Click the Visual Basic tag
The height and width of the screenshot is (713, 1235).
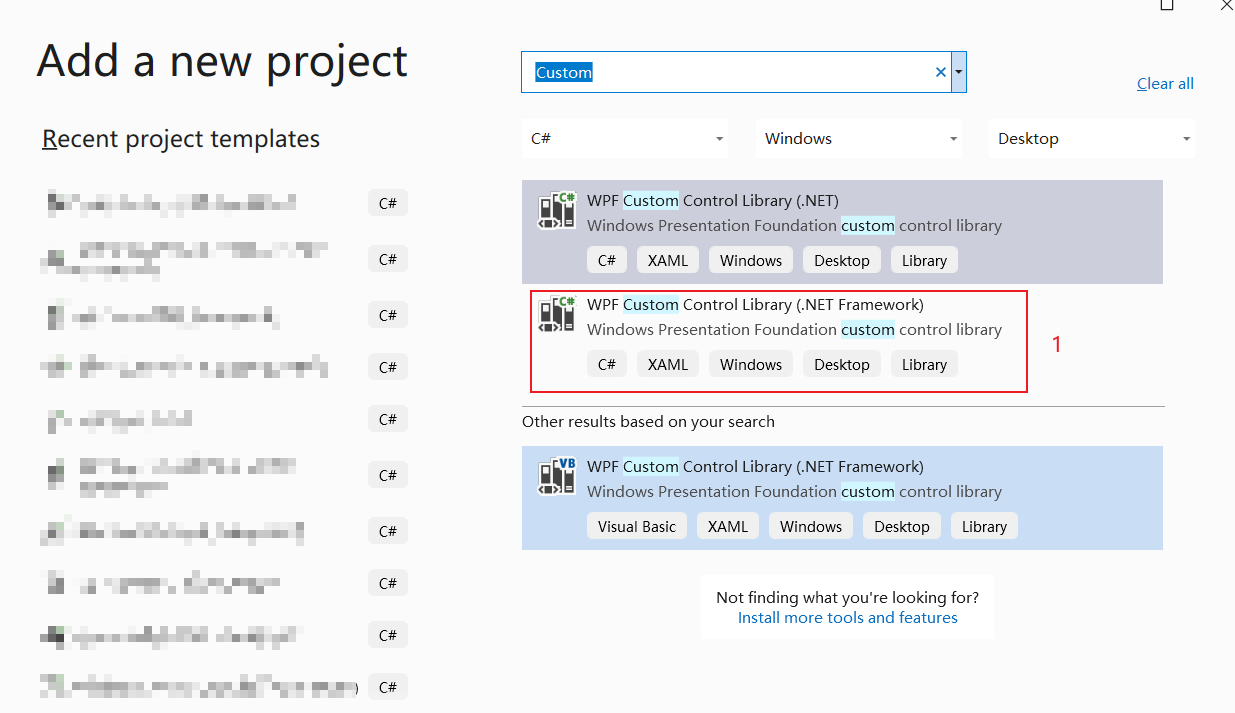point(637,526)
